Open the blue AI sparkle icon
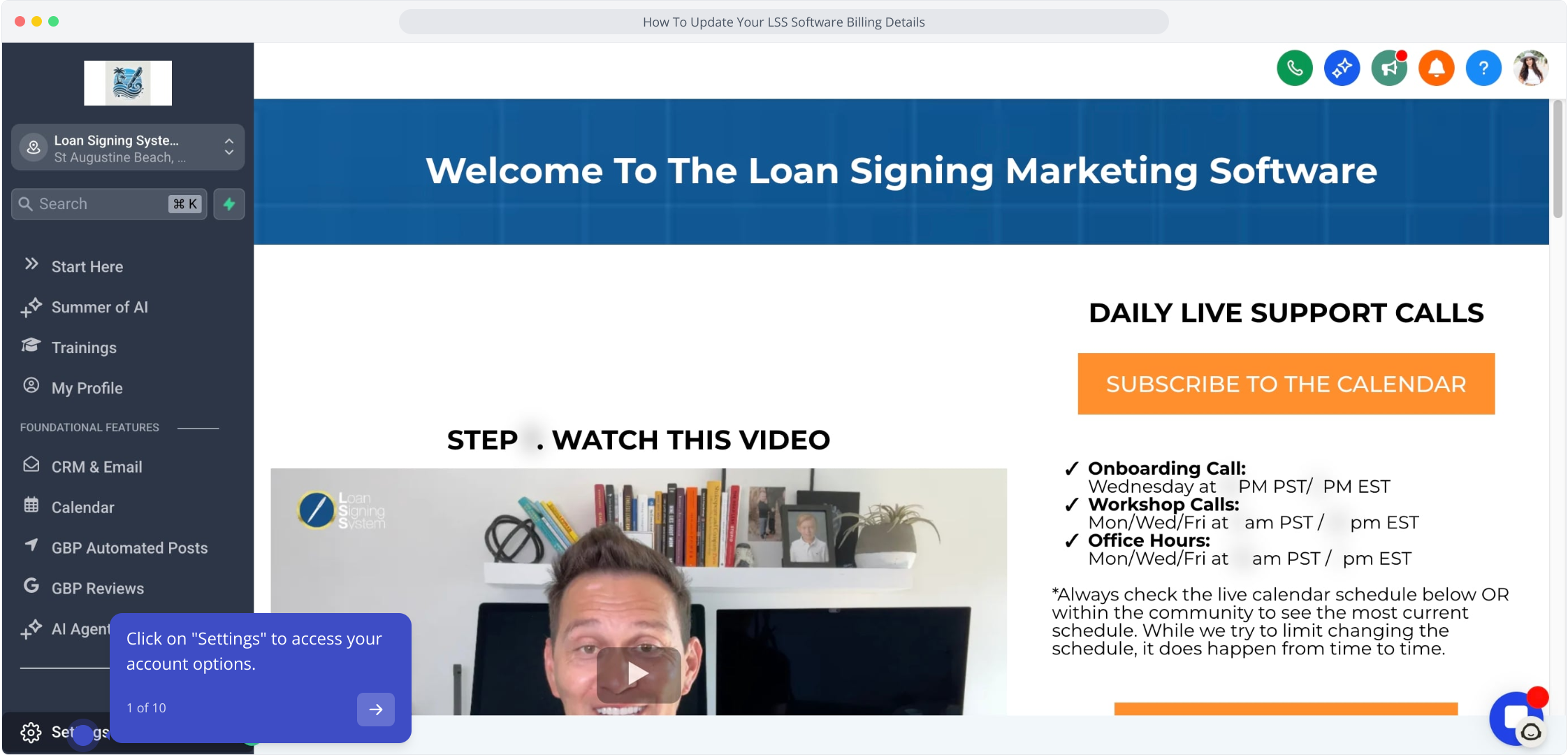The image size is (1568, 755). pyautogui.click(x=1342, y=68)
